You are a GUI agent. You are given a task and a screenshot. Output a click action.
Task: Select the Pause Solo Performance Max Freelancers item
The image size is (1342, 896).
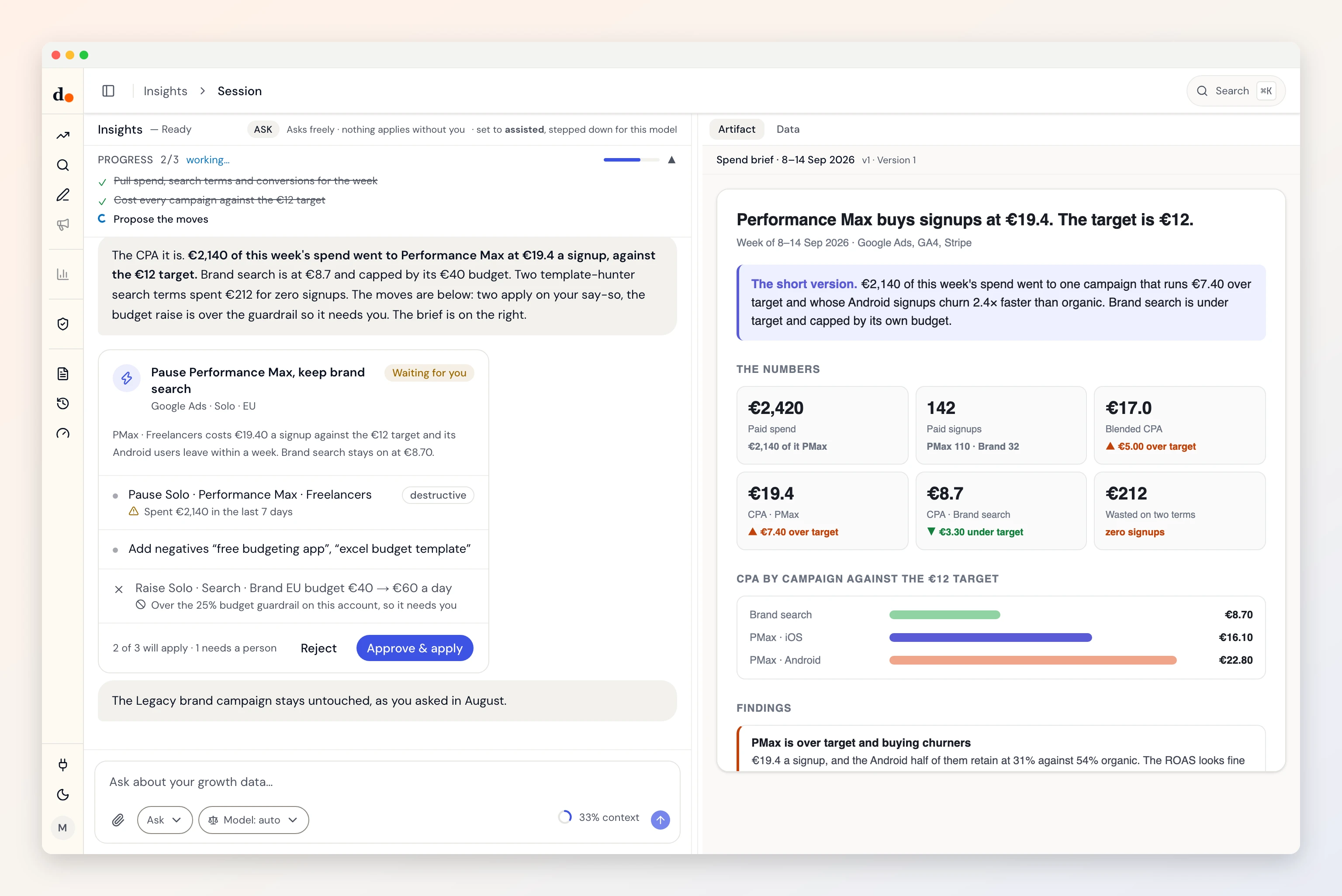point(293,502)
